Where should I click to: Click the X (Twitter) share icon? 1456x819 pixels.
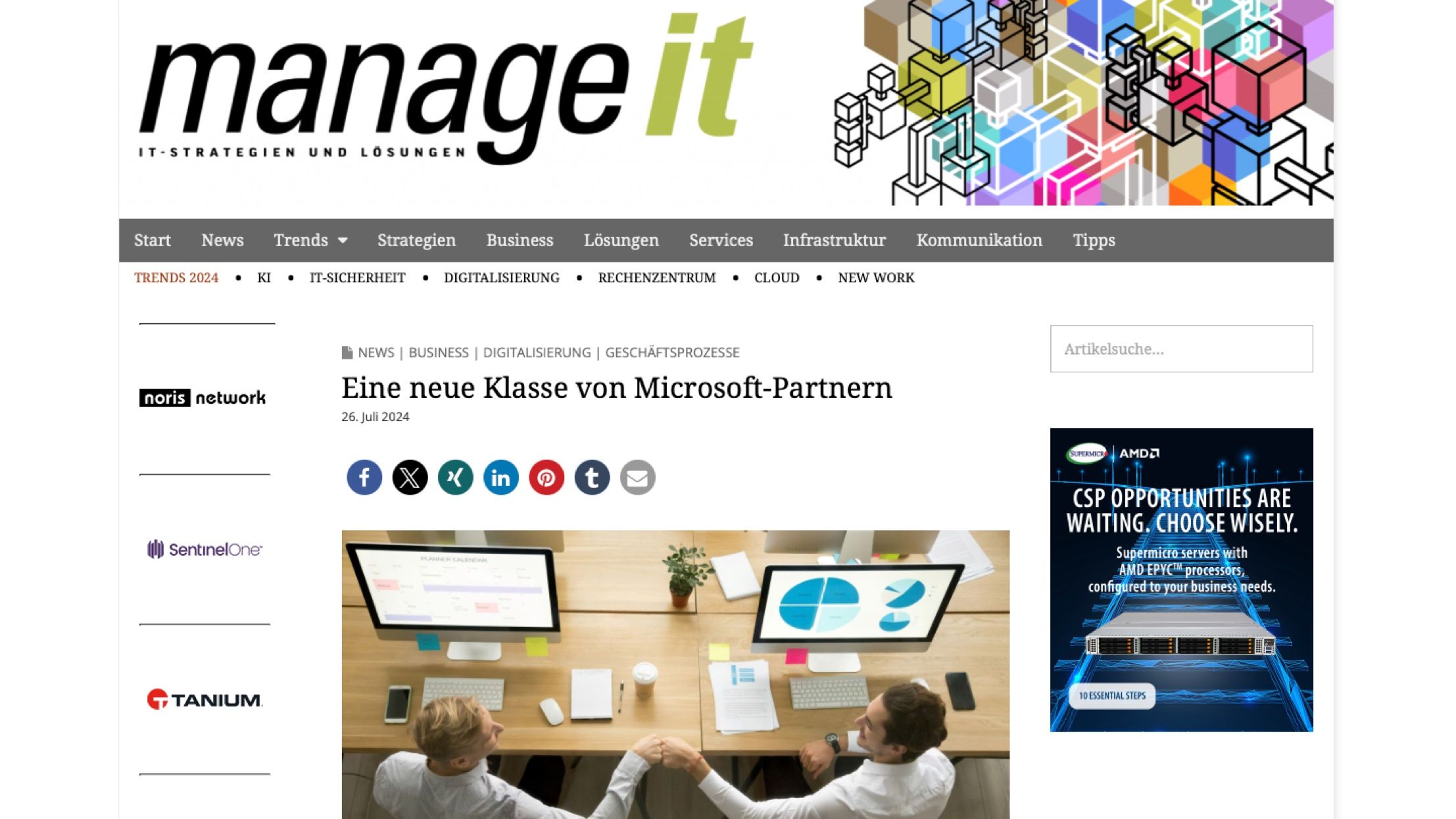pos(409,477)
